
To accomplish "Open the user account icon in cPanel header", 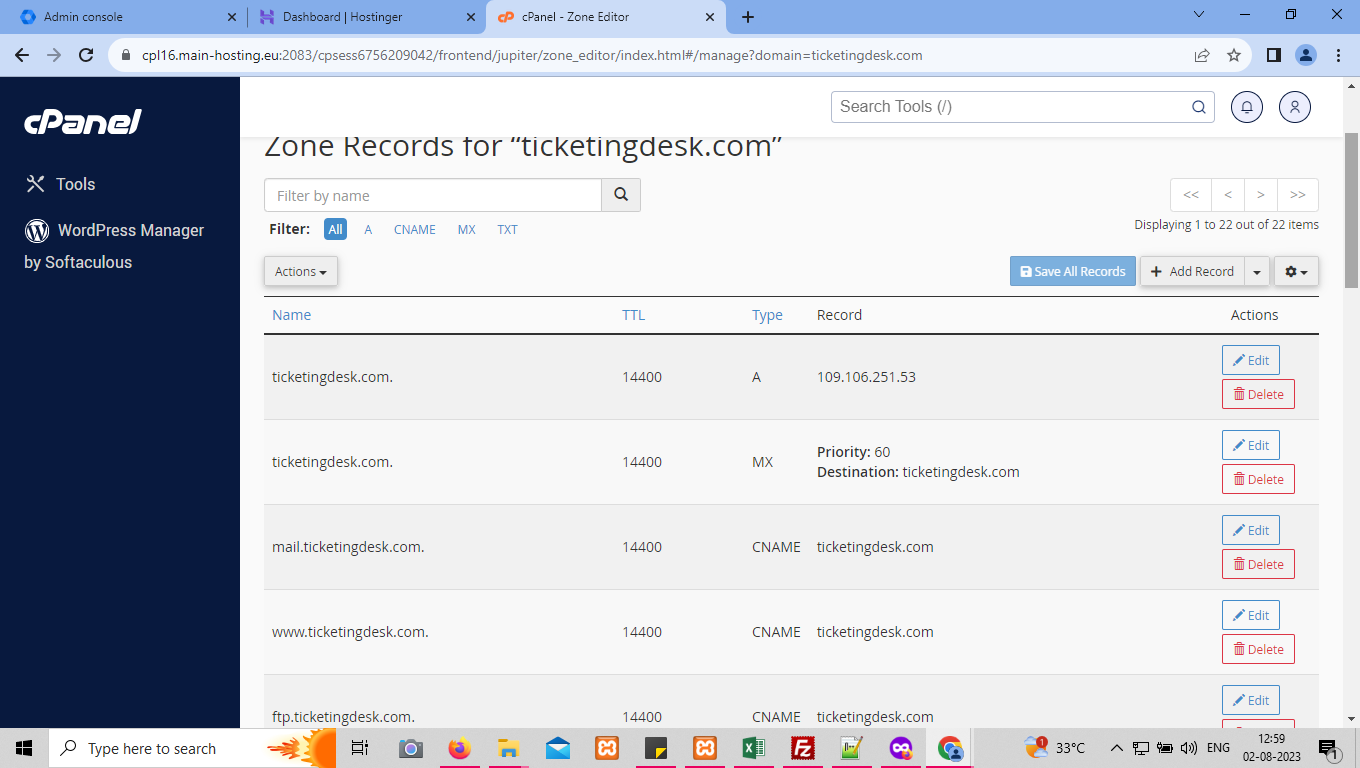I will point(1295,107).
